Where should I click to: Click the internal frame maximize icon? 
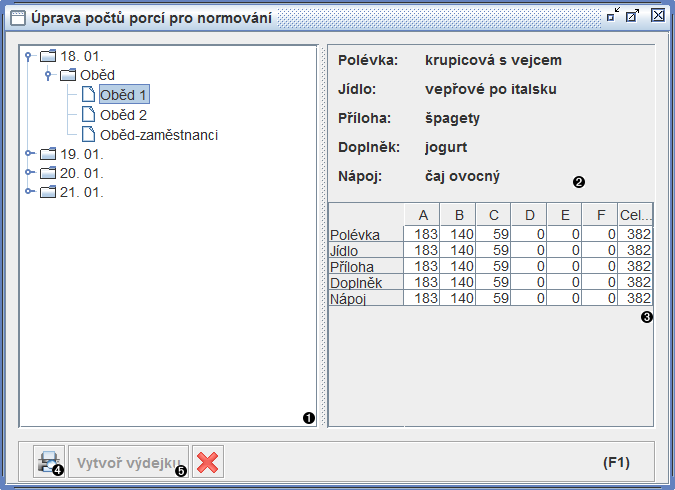pos(633,15)
